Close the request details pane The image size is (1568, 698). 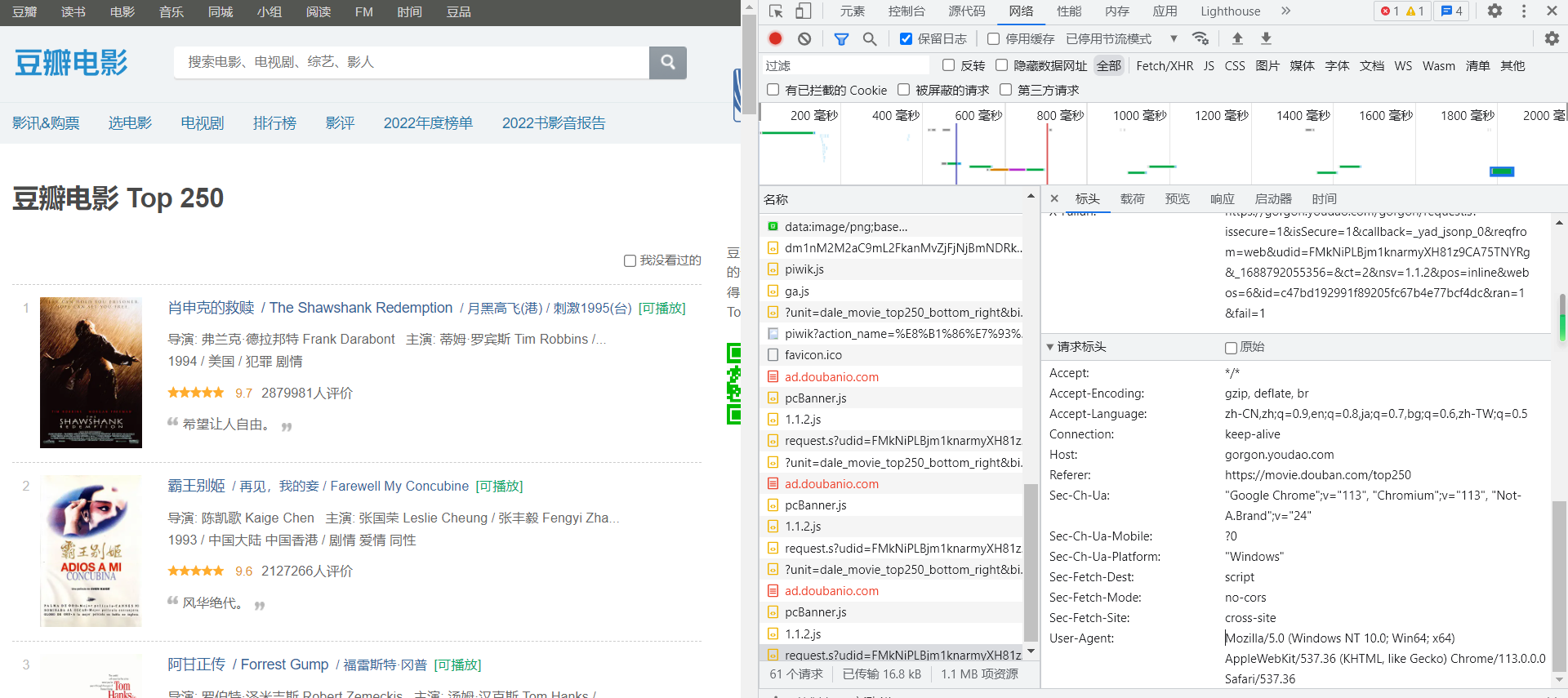1054,198
